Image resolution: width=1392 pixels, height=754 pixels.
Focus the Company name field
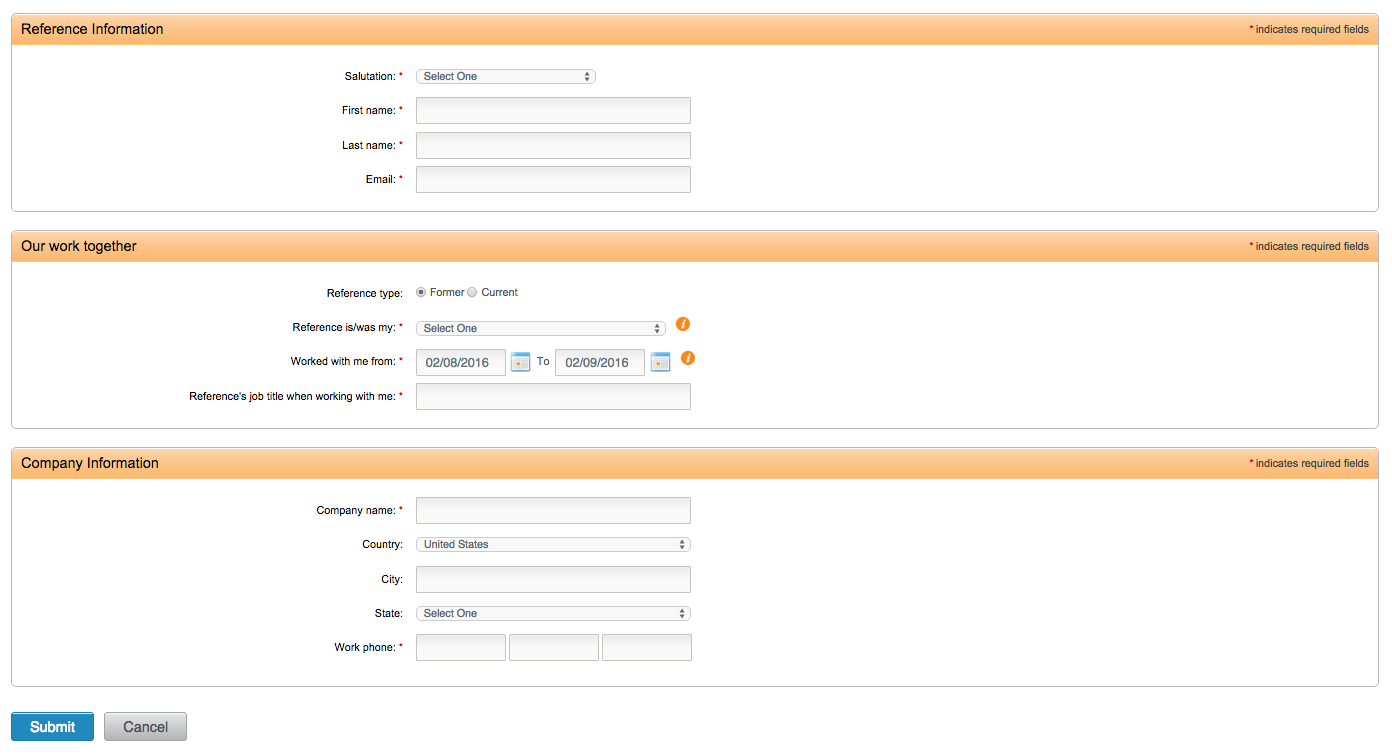[x=553, y=510]
